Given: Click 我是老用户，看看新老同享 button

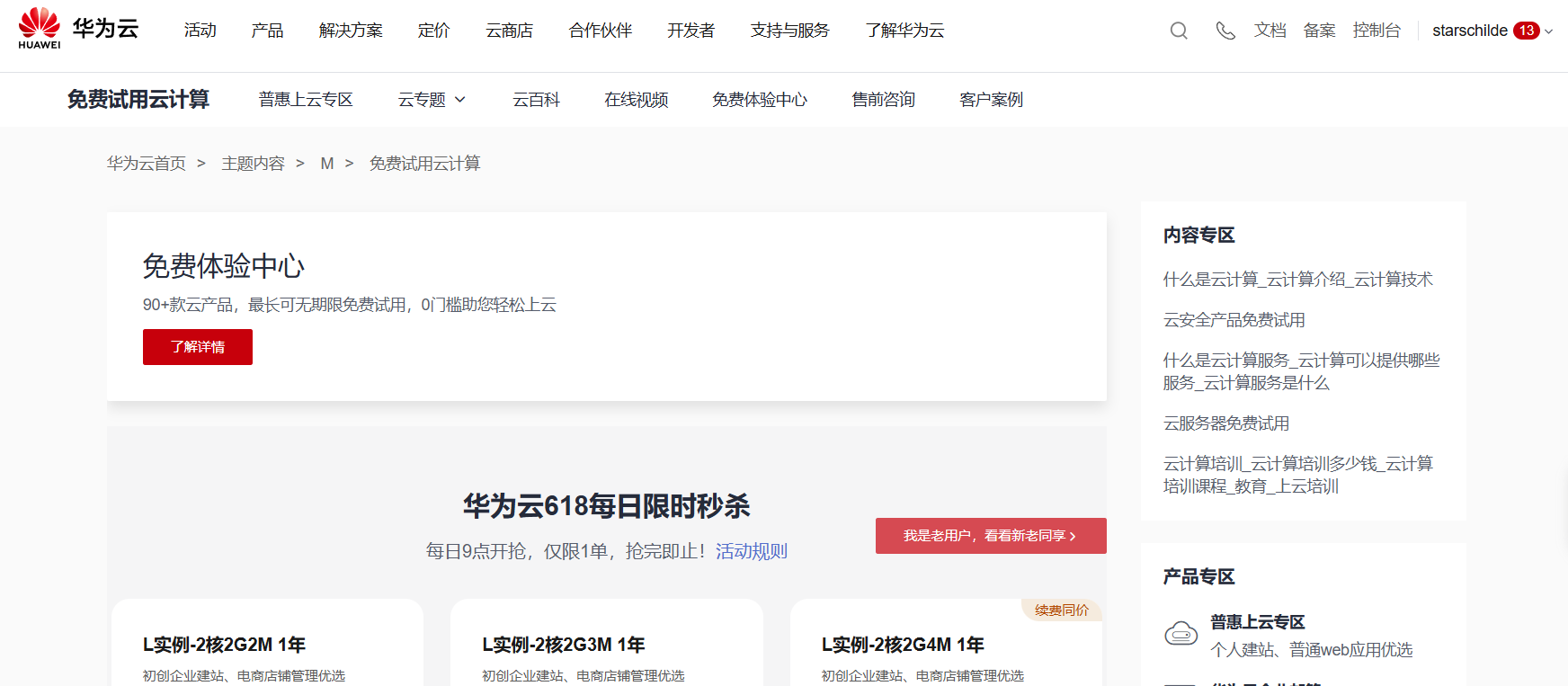Looking at the screenshot, I should click(990, 536).
